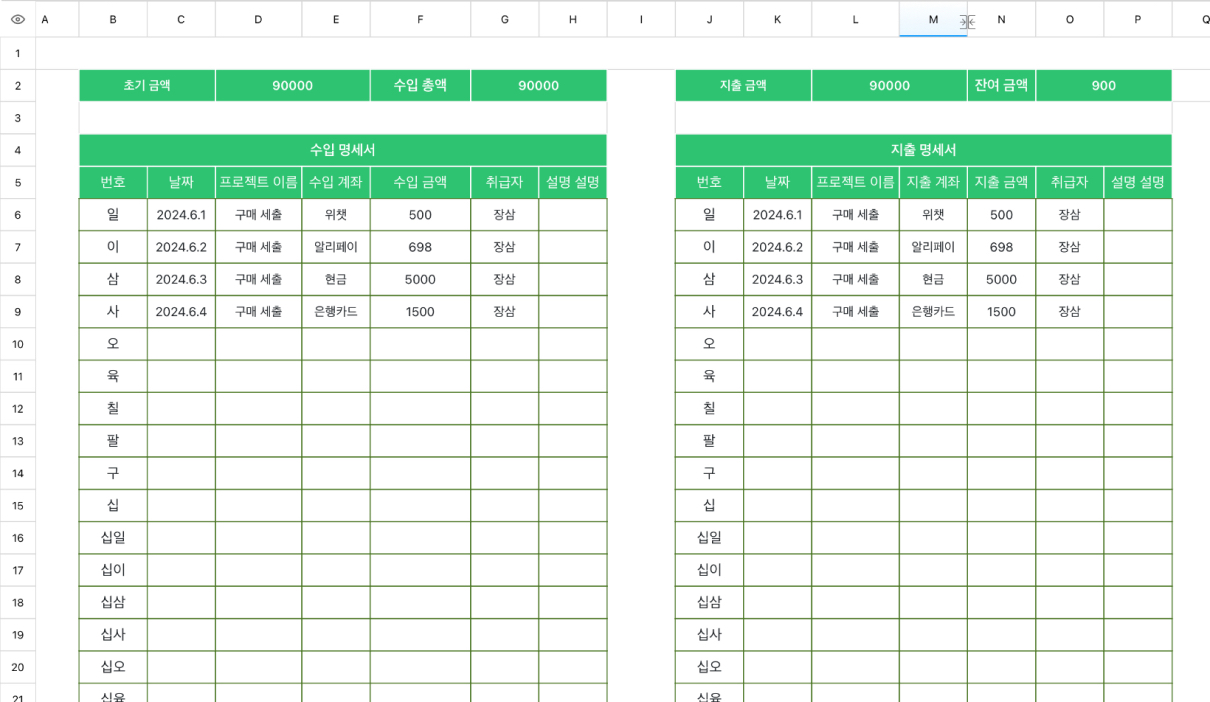Click the 90000 value next to 초기 금액
1210x702 pixels.
pyautogui.click(x=292, y=86)
